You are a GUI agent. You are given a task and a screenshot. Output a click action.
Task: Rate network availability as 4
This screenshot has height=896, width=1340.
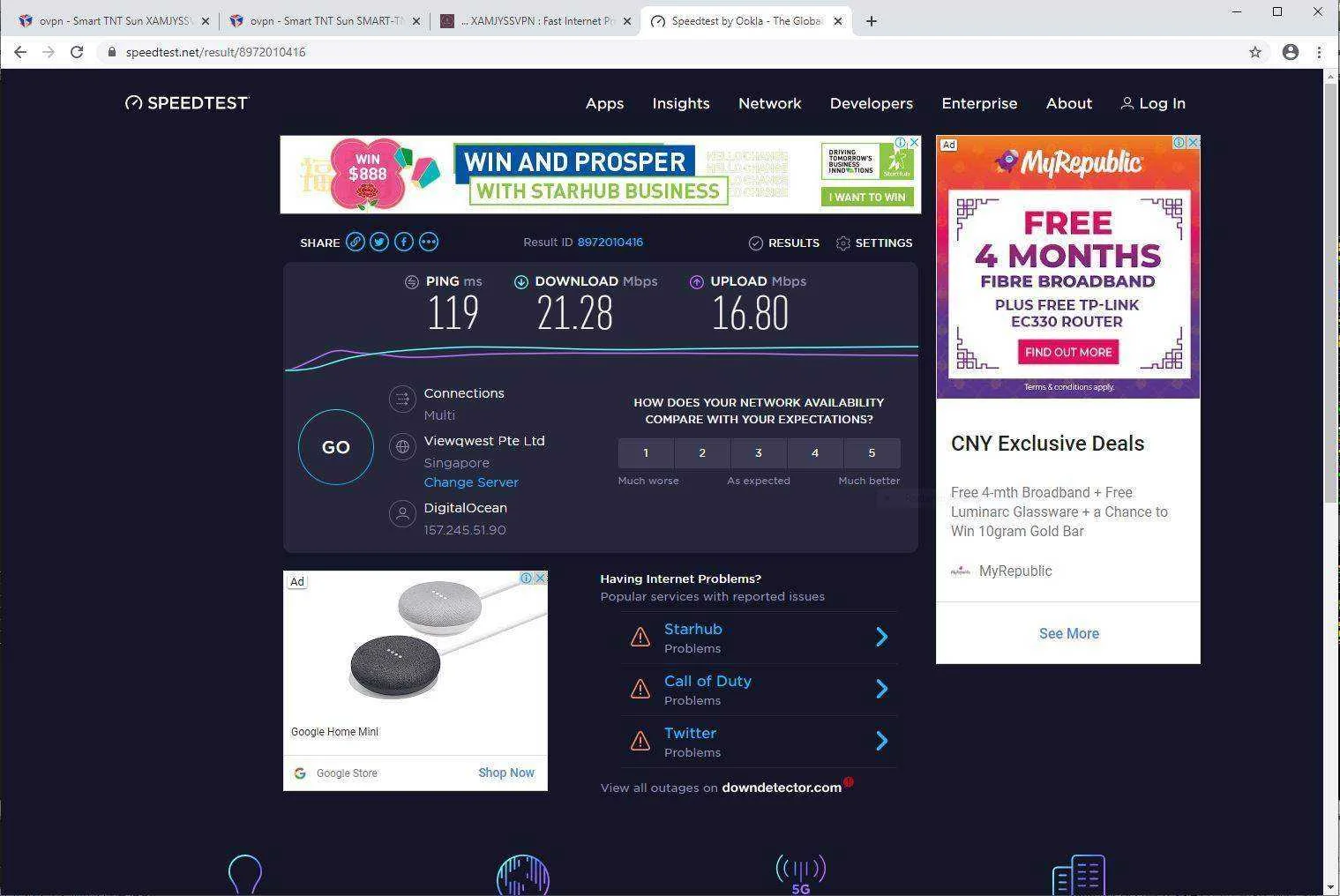tap(815, 453)
